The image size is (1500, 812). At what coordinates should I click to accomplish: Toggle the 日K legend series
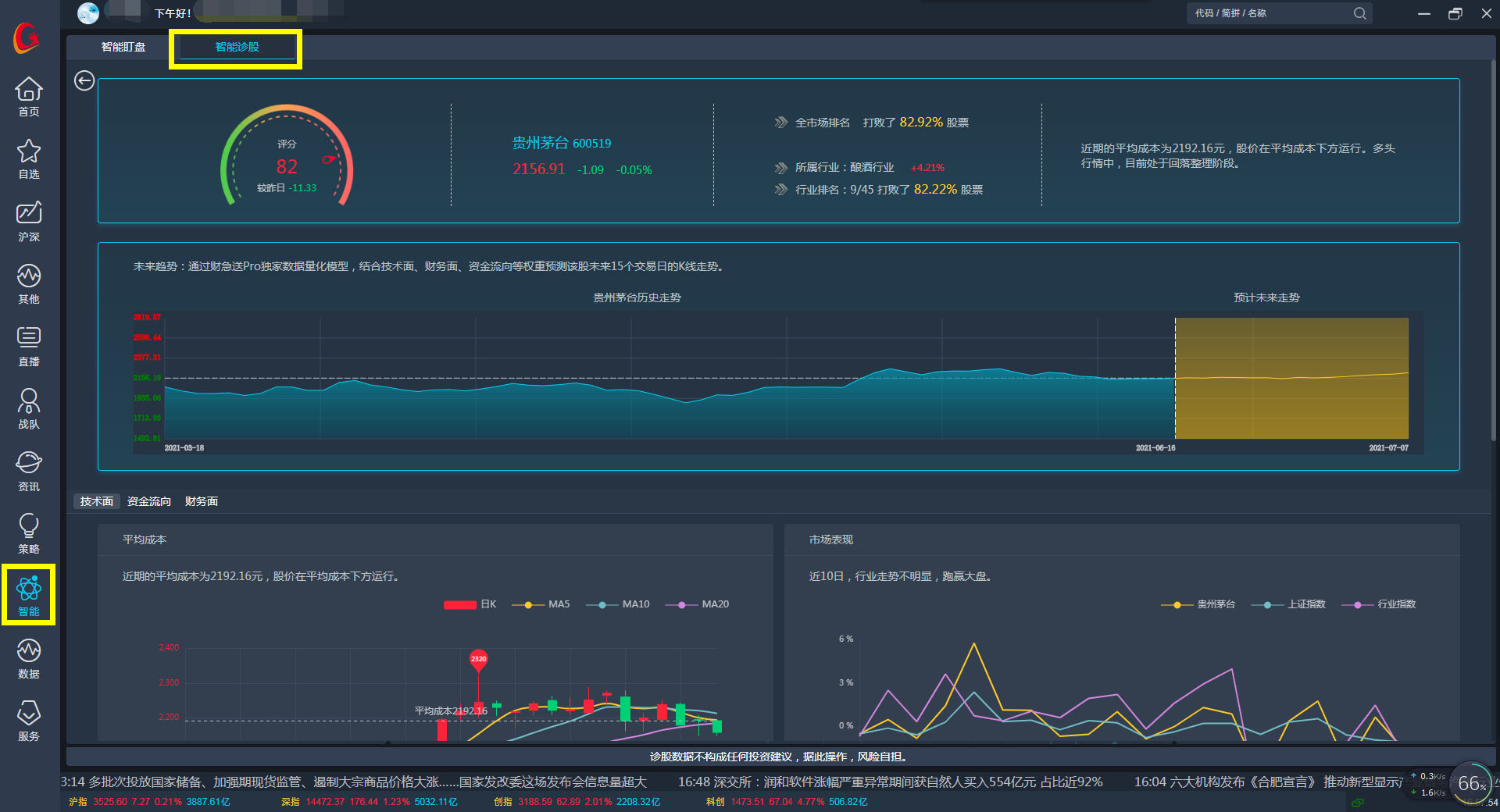pyautogui.click(x=470, y=604)
